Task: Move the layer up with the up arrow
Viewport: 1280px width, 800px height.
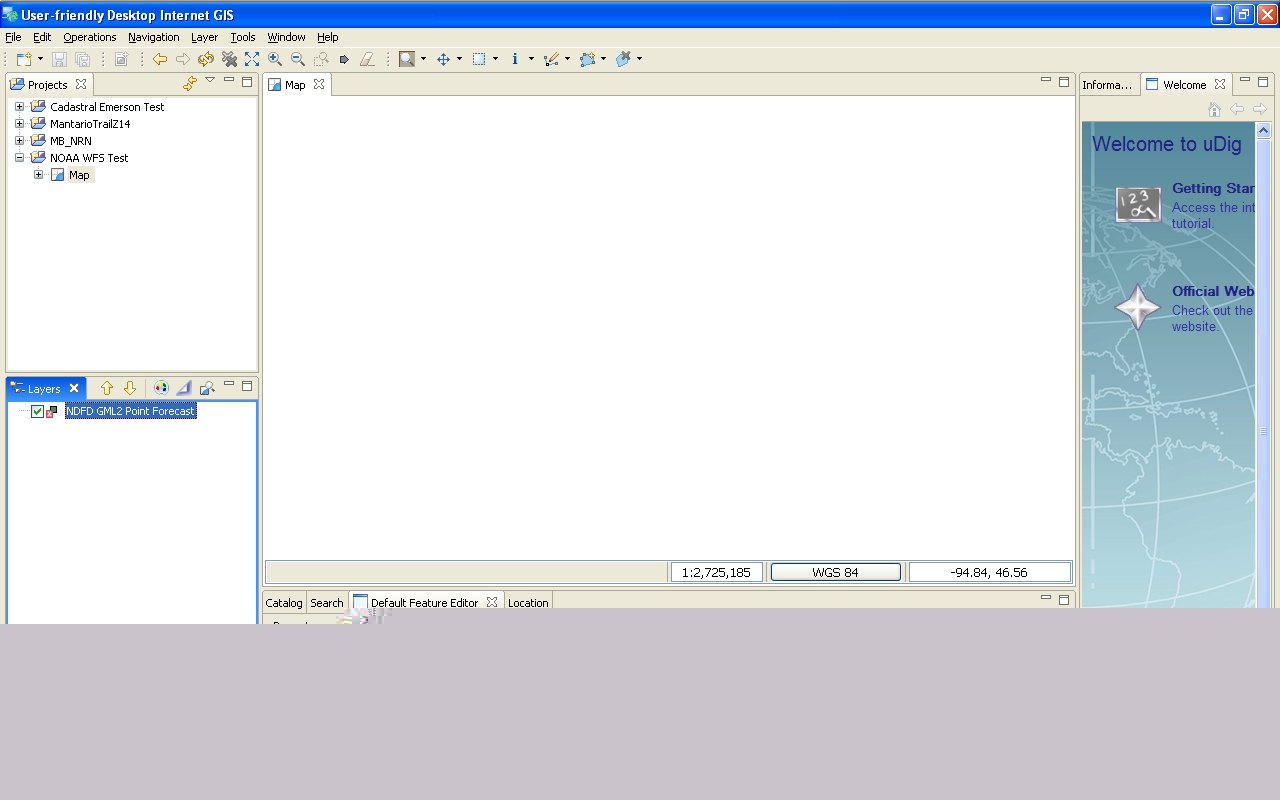Action: tap(107, 388)
